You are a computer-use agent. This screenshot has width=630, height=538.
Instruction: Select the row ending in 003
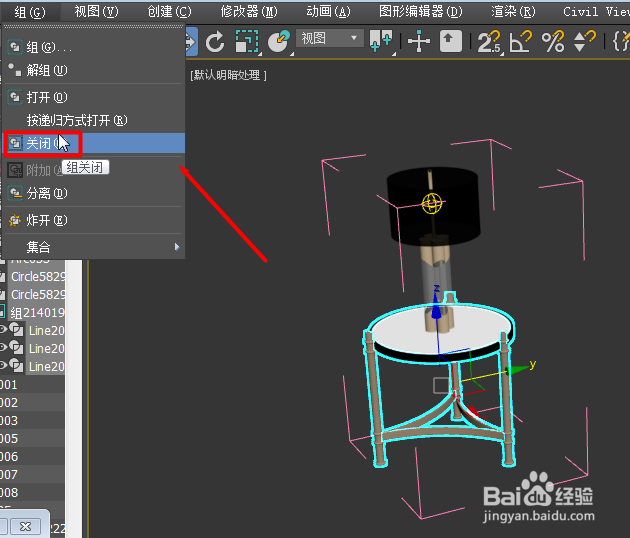point(32,421)
